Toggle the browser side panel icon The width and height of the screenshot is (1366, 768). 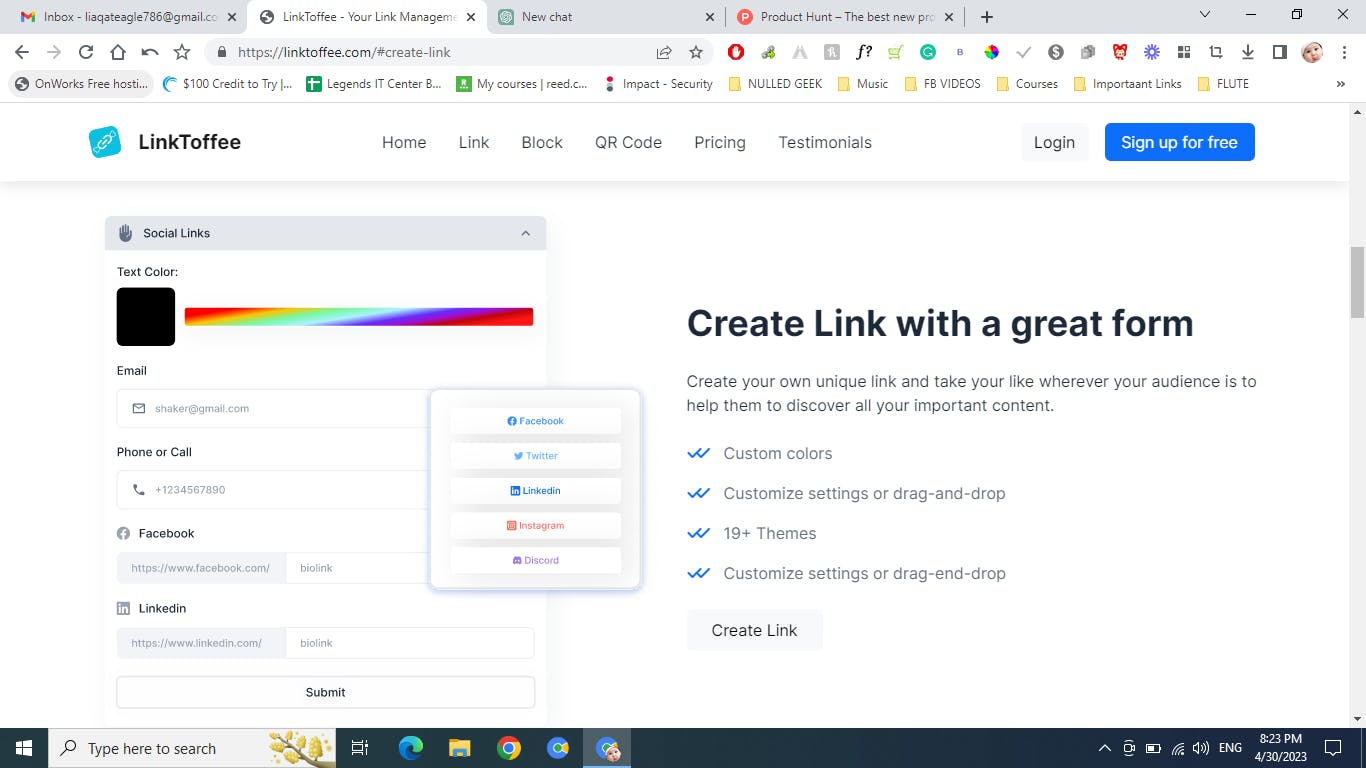[x=1280, y=52]
